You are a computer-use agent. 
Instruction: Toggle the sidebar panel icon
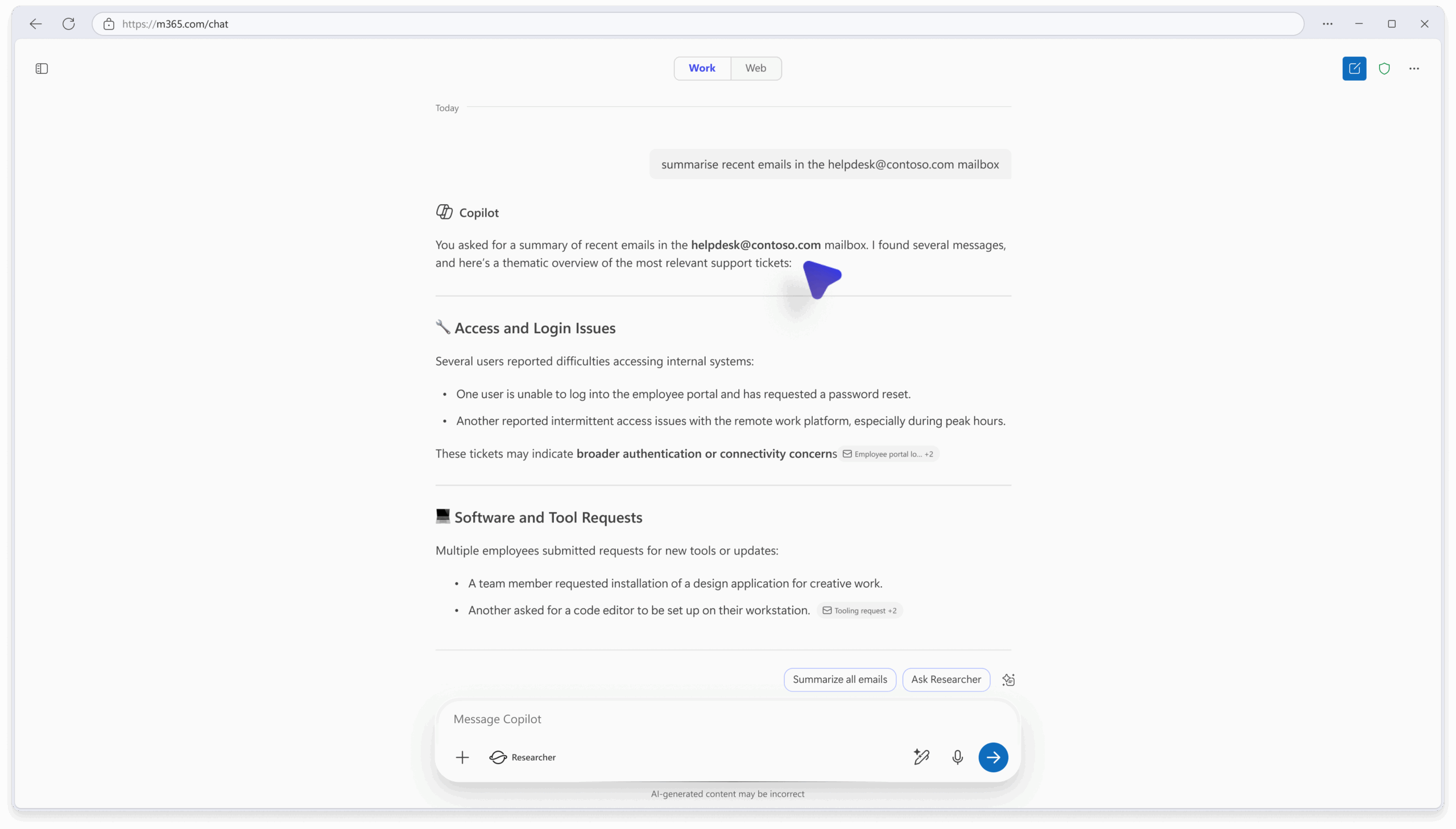point(42,68)
